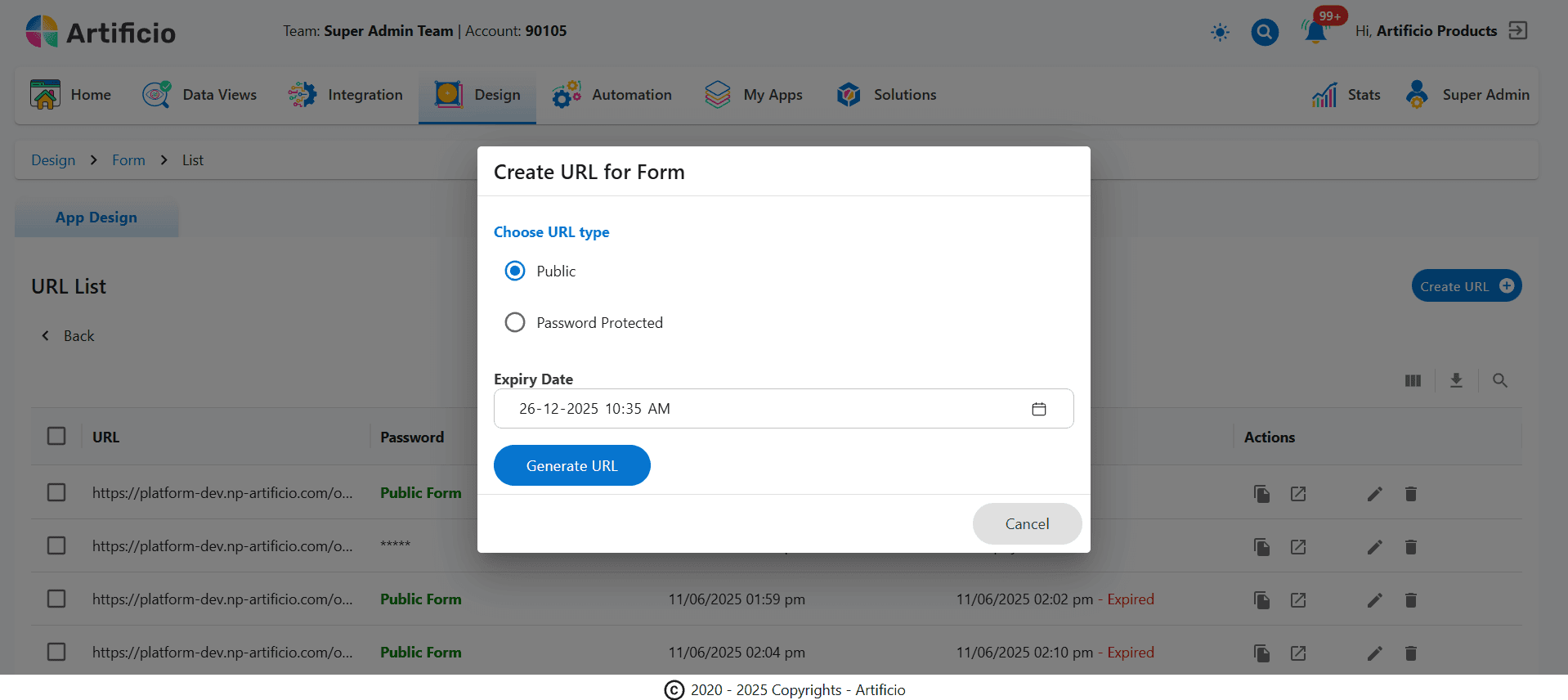
Task: Click the Password column header
Action: pyautogui.click(x=412, y=437)
